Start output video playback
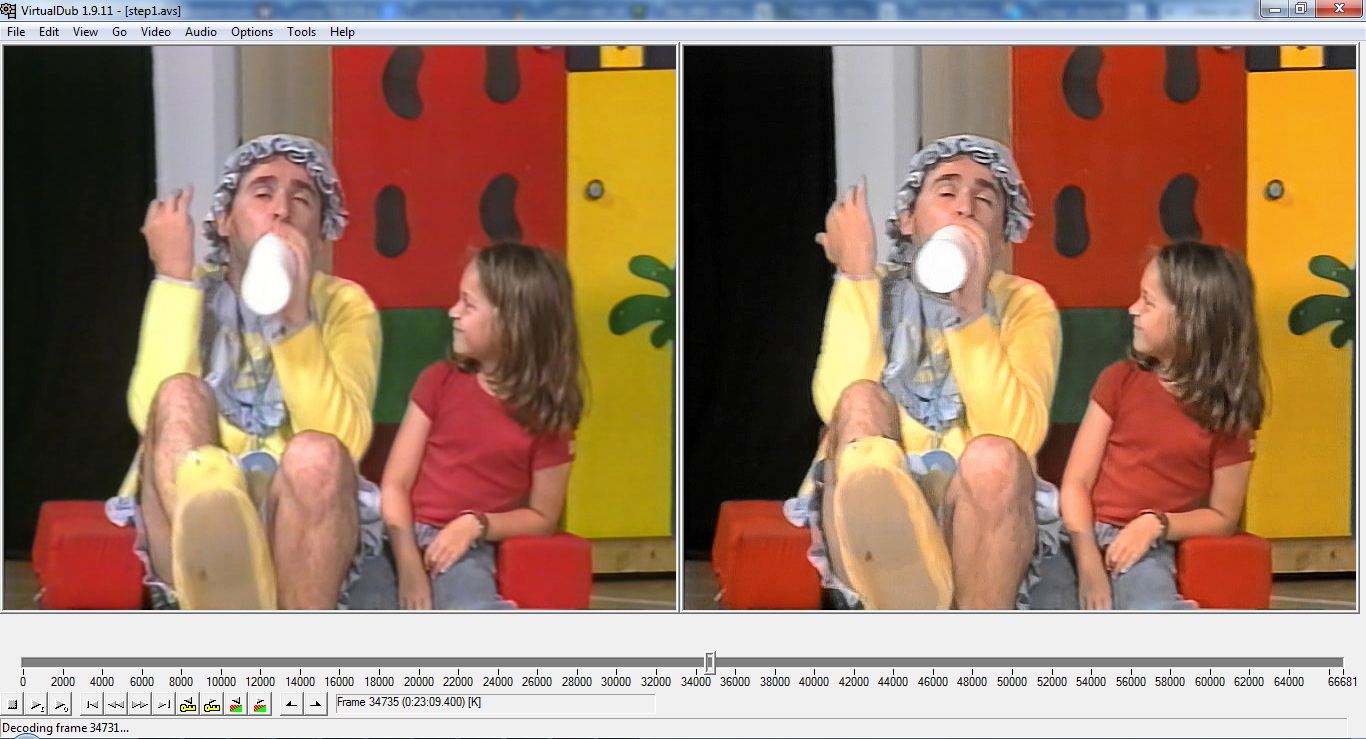This screenshot has width=1366, height=739. click(x=61, y=704)
